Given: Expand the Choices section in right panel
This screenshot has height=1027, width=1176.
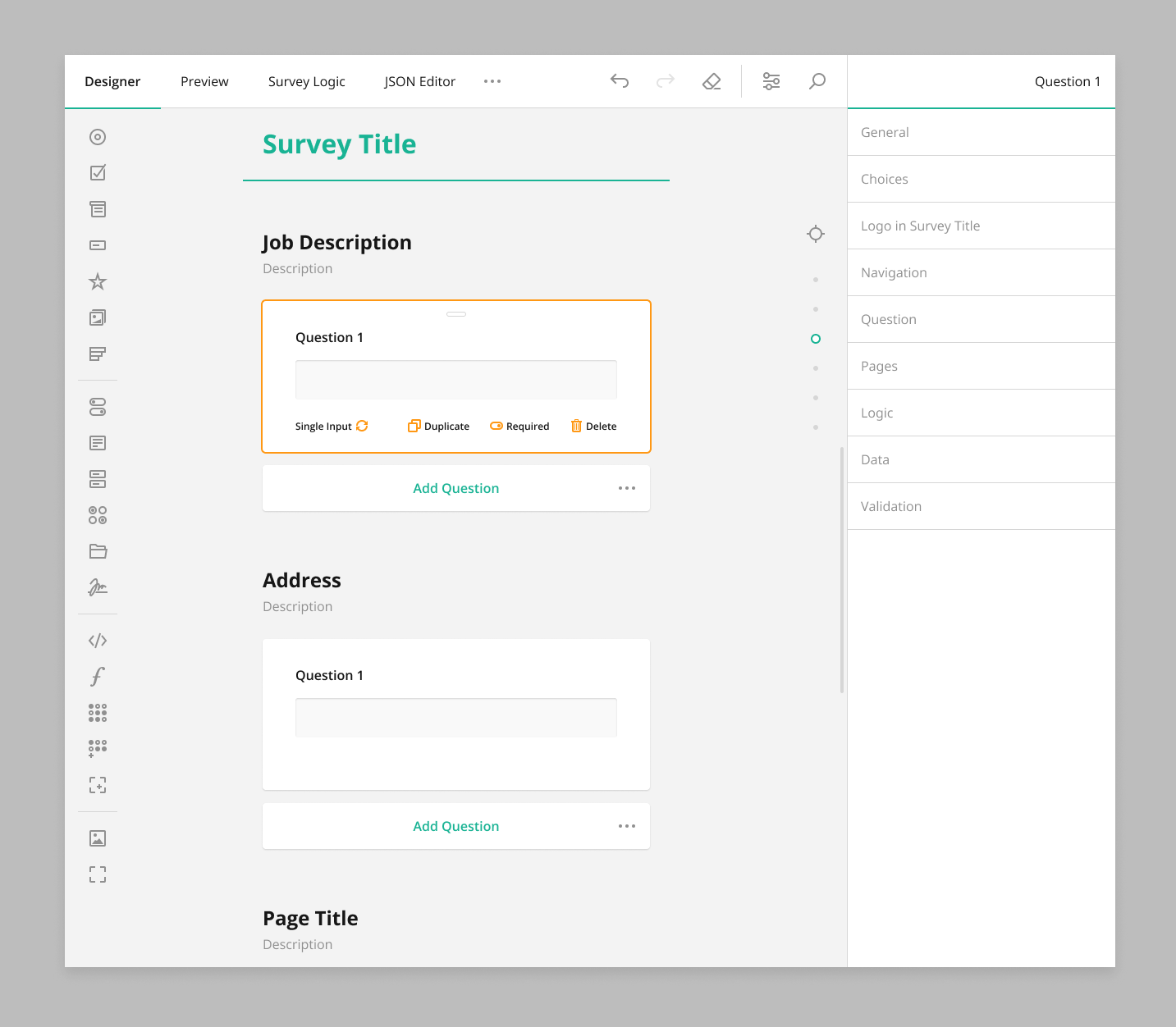Looking at the screenshot, I should point(981,179).
